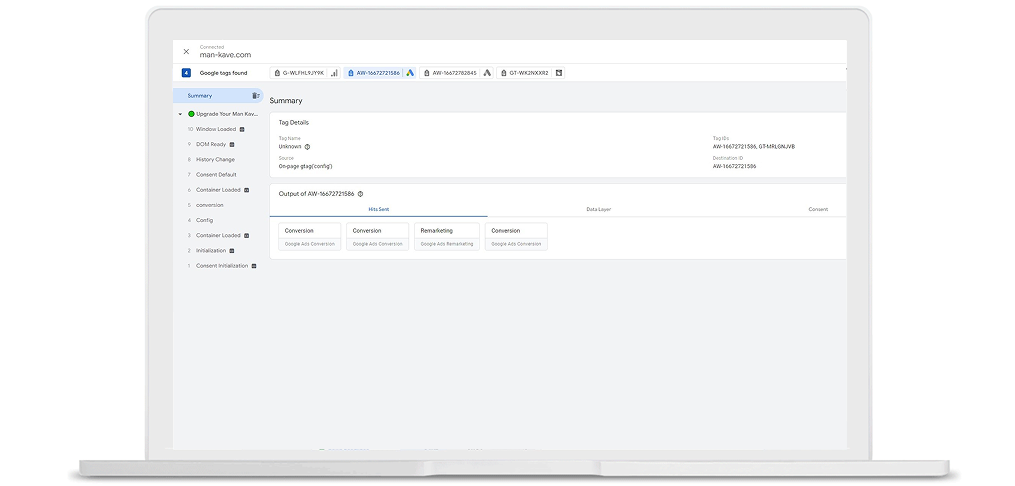Click the lock icon on GT-WK2NXXR2 chip
This screenshot has height=486, width=1015.
point(504,73)
